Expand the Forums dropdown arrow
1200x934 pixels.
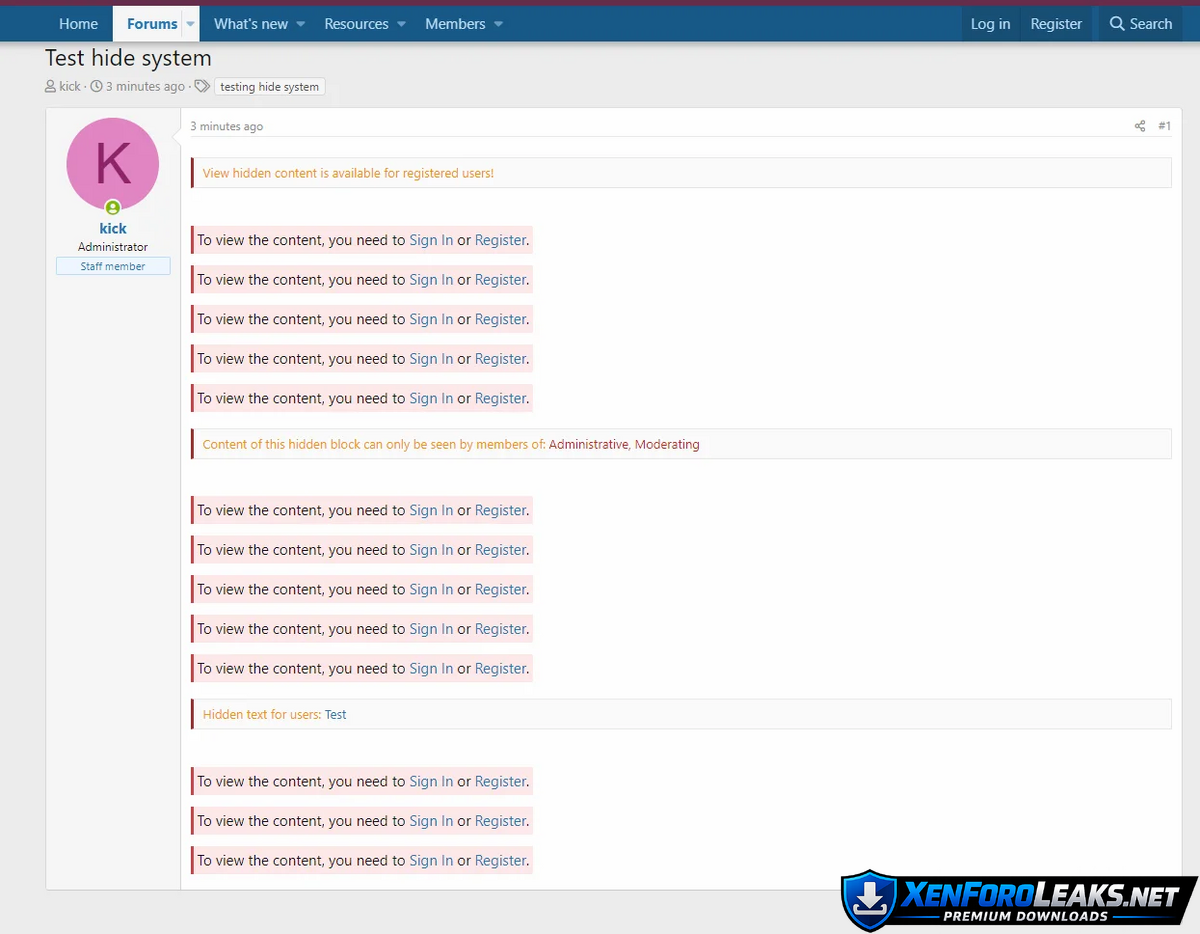(x=190, y=24)
